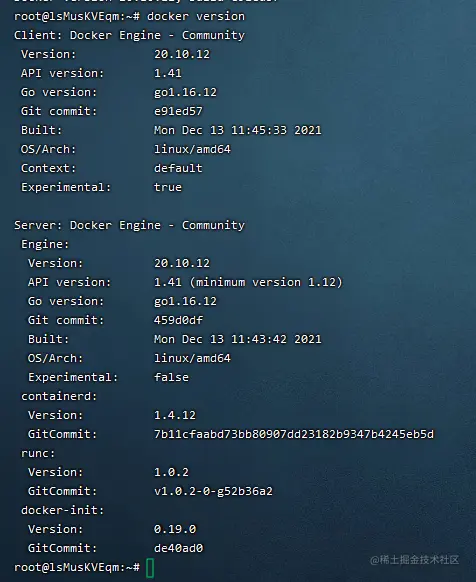This screenshot has height=582, width=476.
Task: Click the docker-init version value 0.19.0
Action: tap(175, 529)
